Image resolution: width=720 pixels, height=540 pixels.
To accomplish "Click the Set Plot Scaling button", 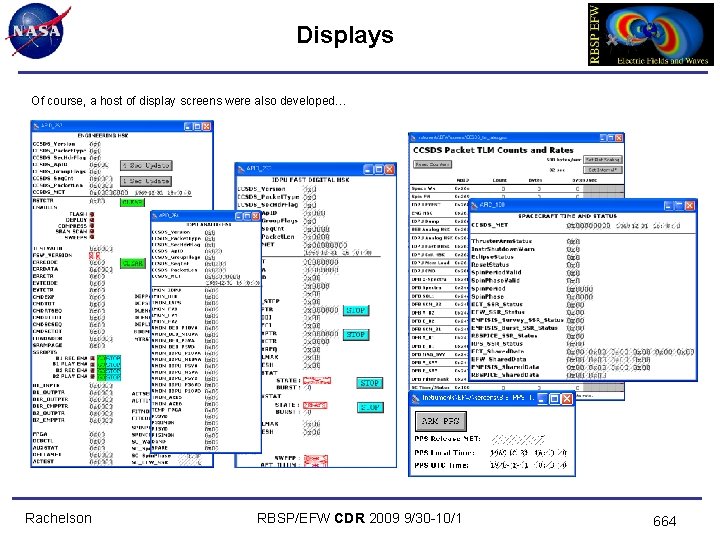I will coord(602,159).
